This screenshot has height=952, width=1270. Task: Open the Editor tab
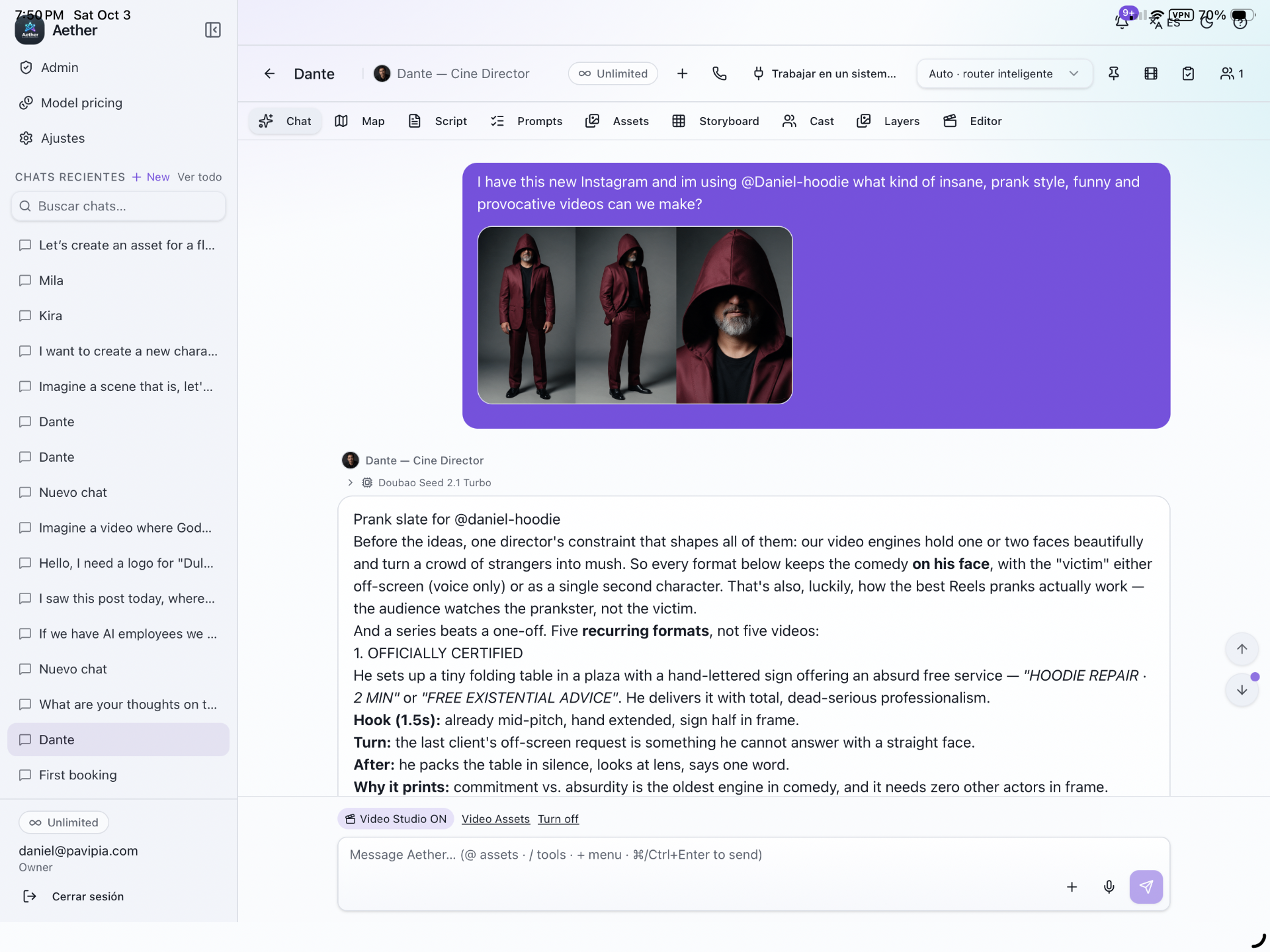point(972,121)
